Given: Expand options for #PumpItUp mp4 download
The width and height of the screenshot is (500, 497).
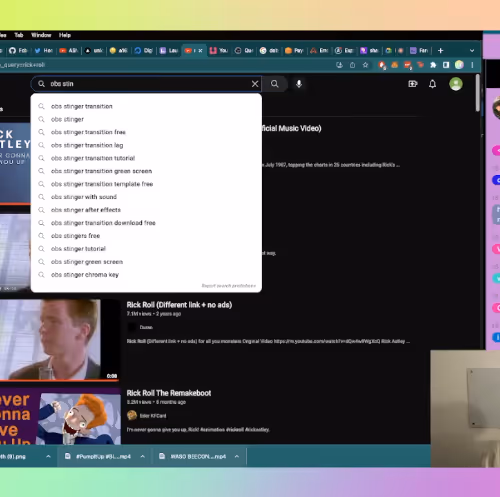Looking at the screenshot, I should pyautogui.click(x=143, y=456).
